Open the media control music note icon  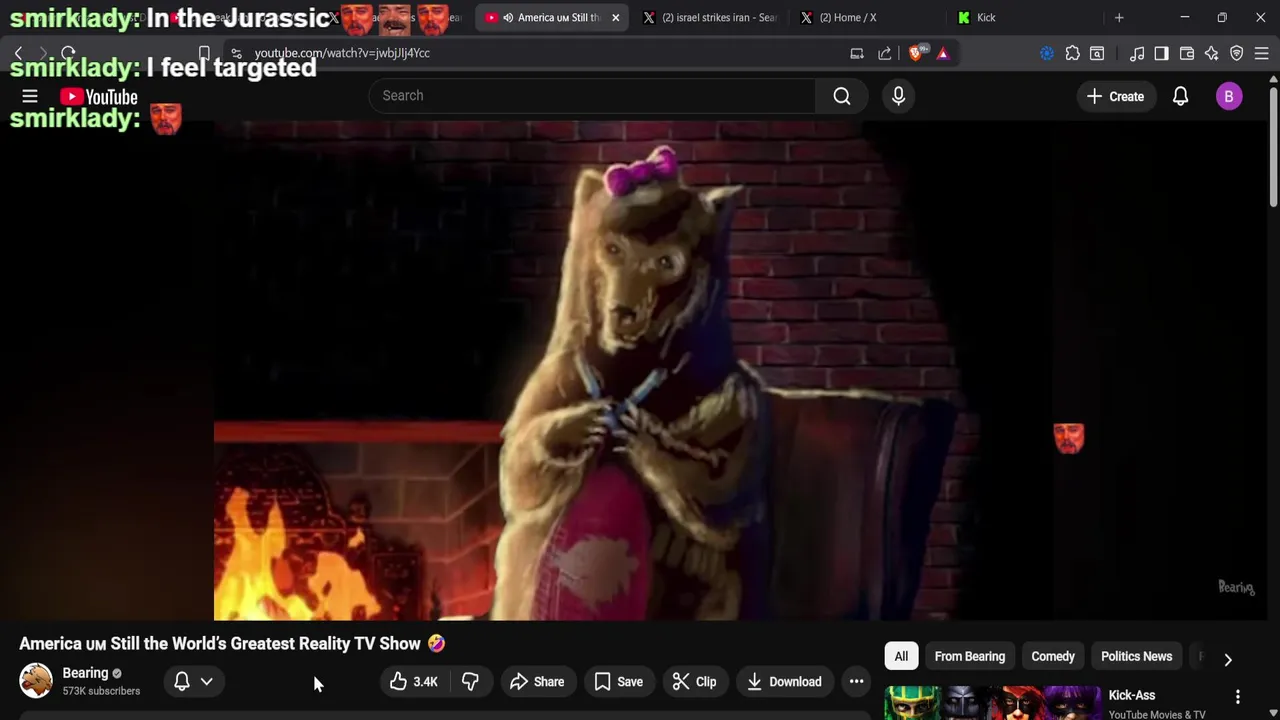pos(1137,53)
